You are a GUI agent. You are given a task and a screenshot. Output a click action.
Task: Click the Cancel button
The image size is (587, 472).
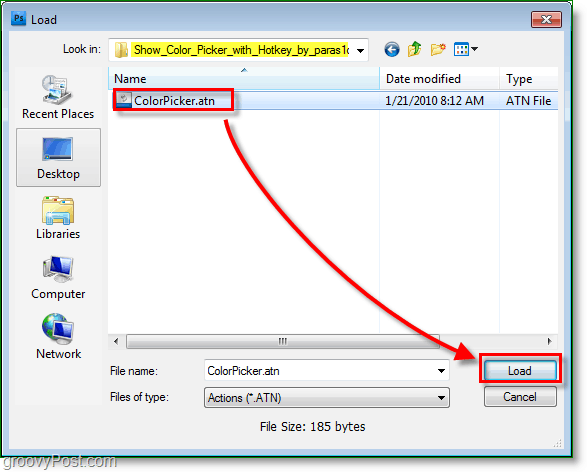[x=520, y=397]
